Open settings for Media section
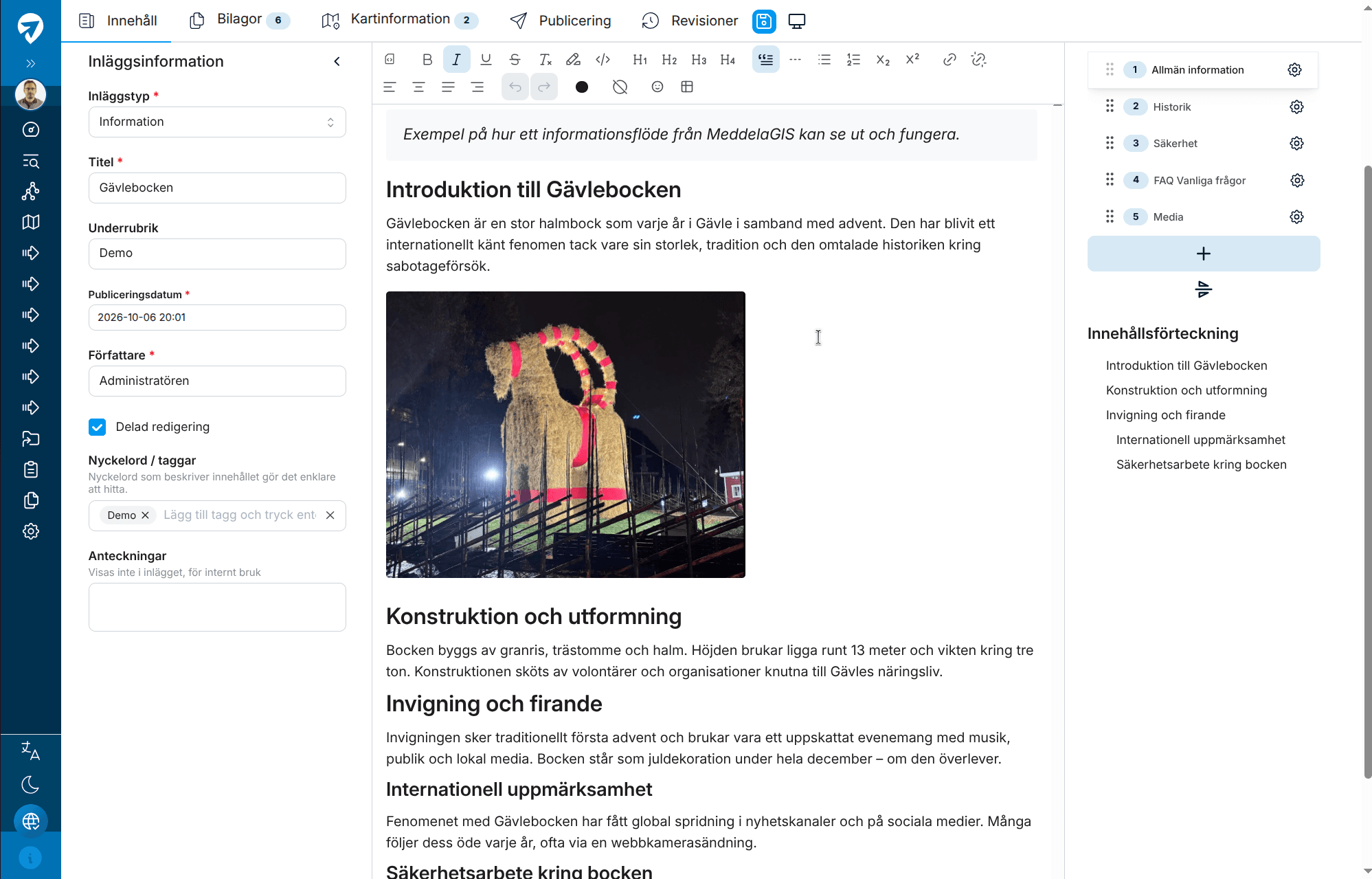 [x=1296, y=217]
